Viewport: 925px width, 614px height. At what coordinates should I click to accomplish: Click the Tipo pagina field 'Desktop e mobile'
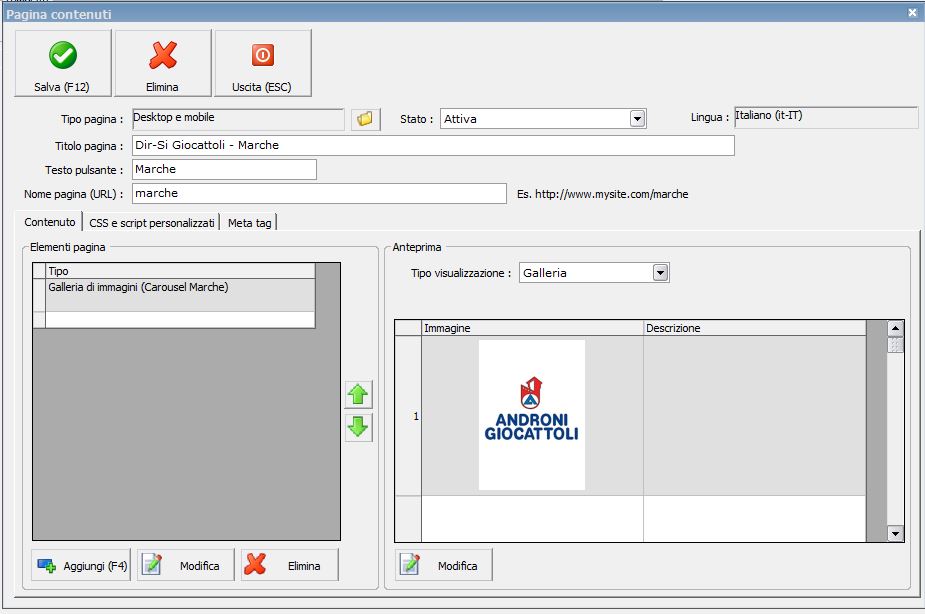tap(238, 119)
